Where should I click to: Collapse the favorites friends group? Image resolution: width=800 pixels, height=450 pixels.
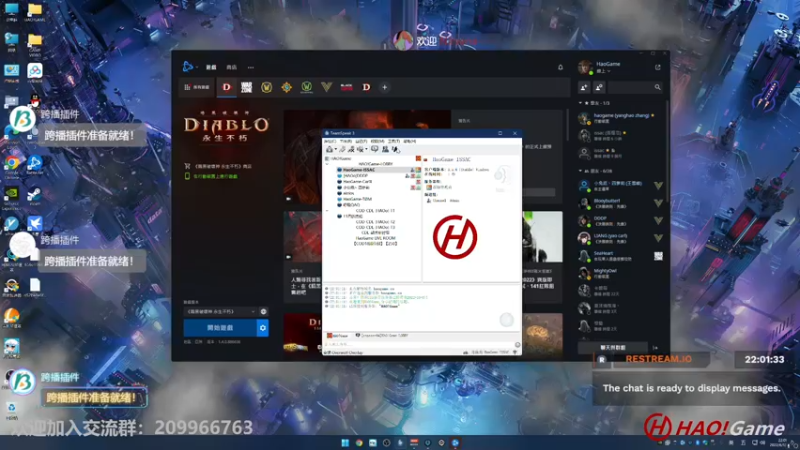click(x=580, y=103)
